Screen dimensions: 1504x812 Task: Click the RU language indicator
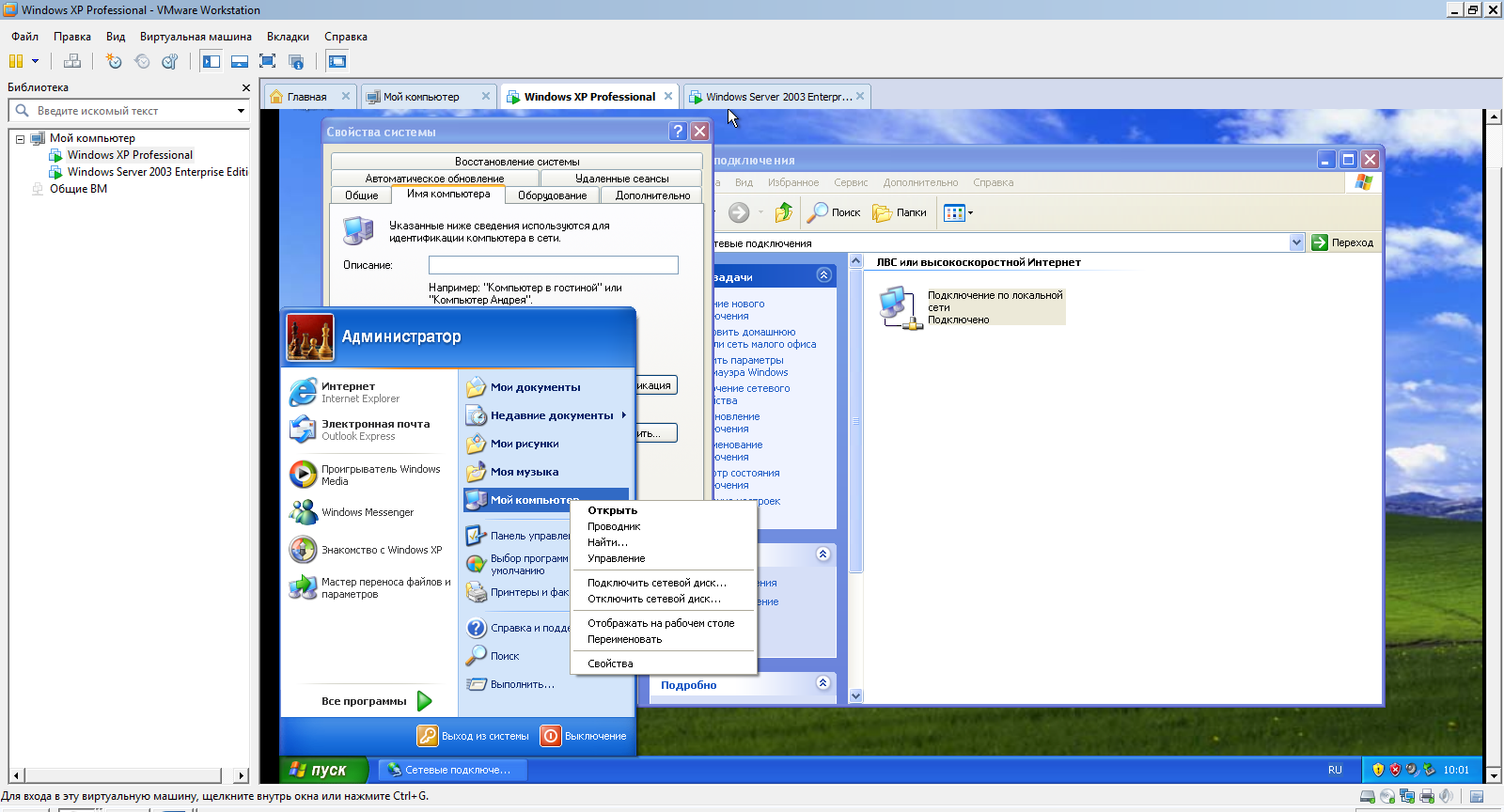1335,770
